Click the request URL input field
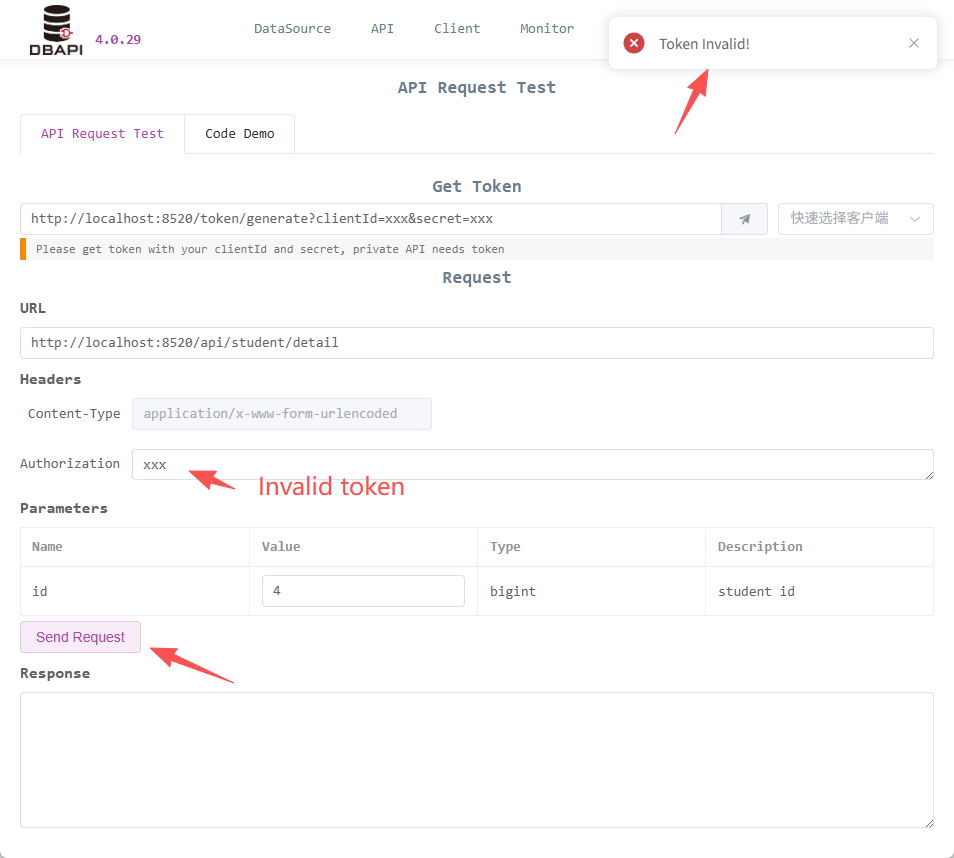 click(476, 343)
